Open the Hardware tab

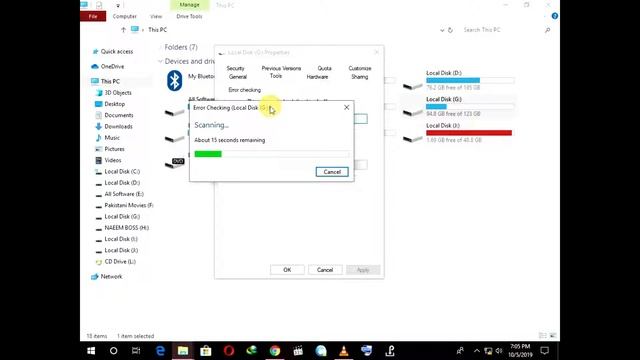coord(317,77)
